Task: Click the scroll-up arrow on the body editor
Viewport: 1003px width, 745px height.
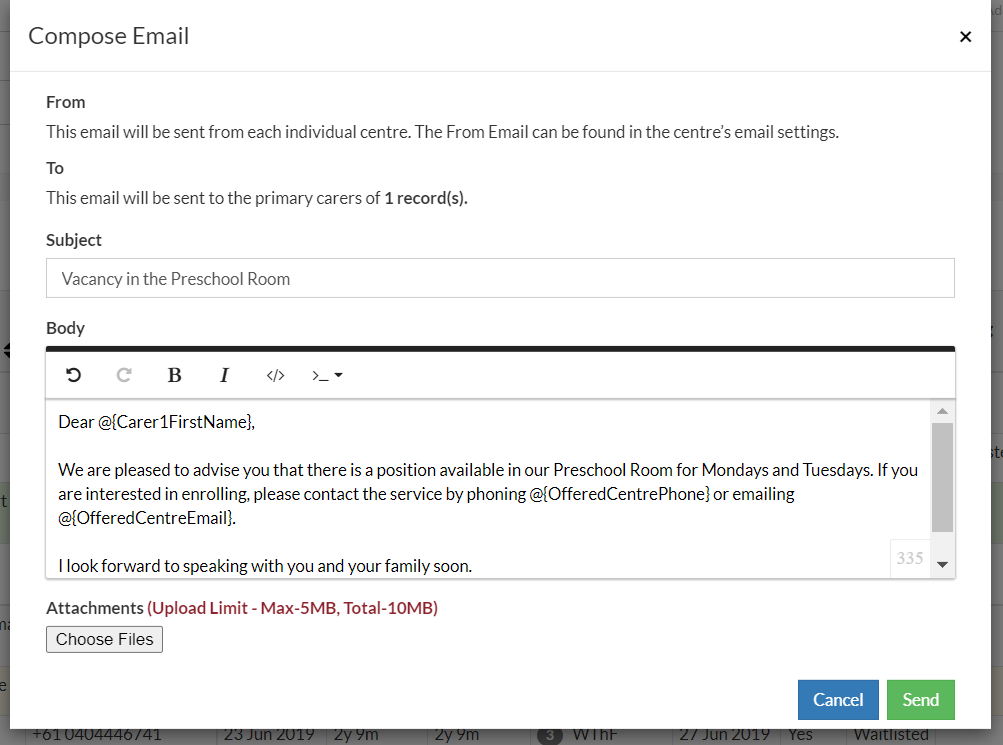Action: click(x=941, y=409)
